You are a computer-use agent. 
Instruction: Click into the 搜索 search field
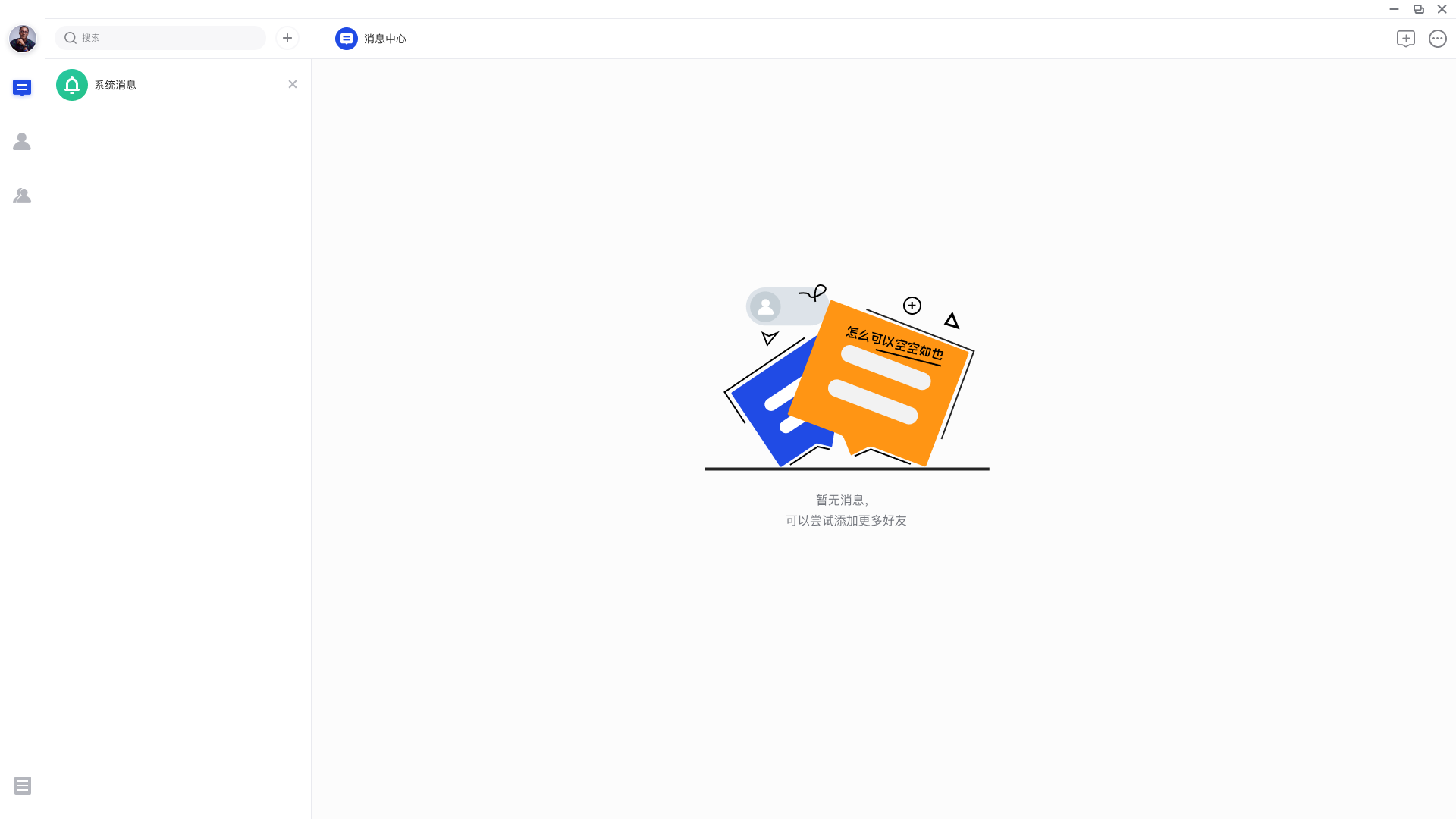tap(161, 38)
